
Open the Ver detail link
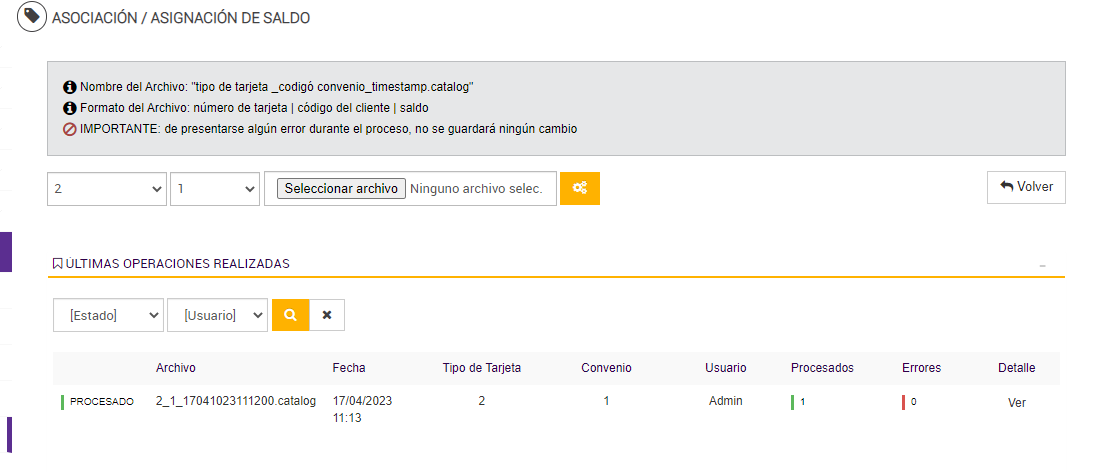tap(1017, 403)
